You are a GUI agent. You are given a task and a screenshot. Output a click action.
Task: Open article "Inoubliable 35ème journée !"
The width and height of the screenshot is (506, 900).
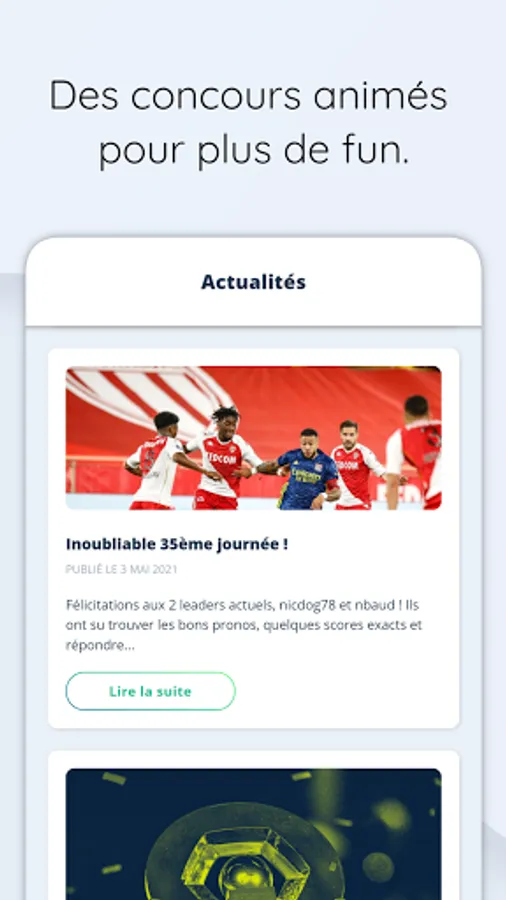(177, 544)
